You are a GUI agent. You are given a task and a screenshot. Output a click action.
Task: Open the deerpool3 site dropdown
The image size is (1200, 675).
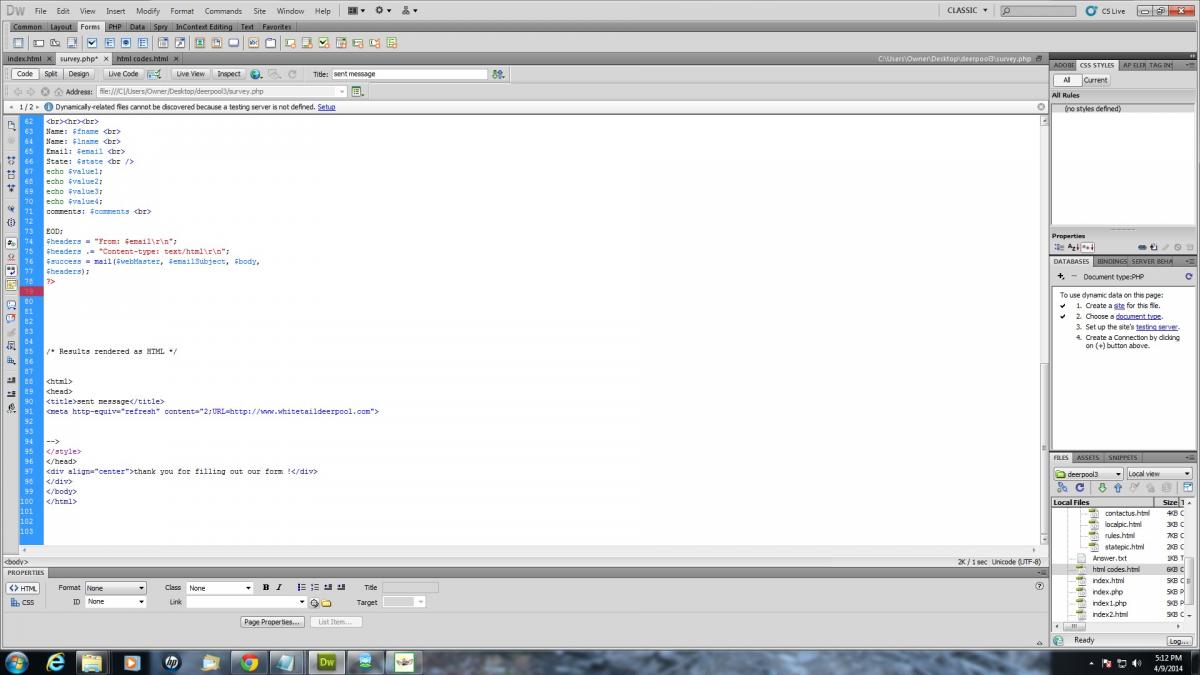click(x=1088, y=474)
